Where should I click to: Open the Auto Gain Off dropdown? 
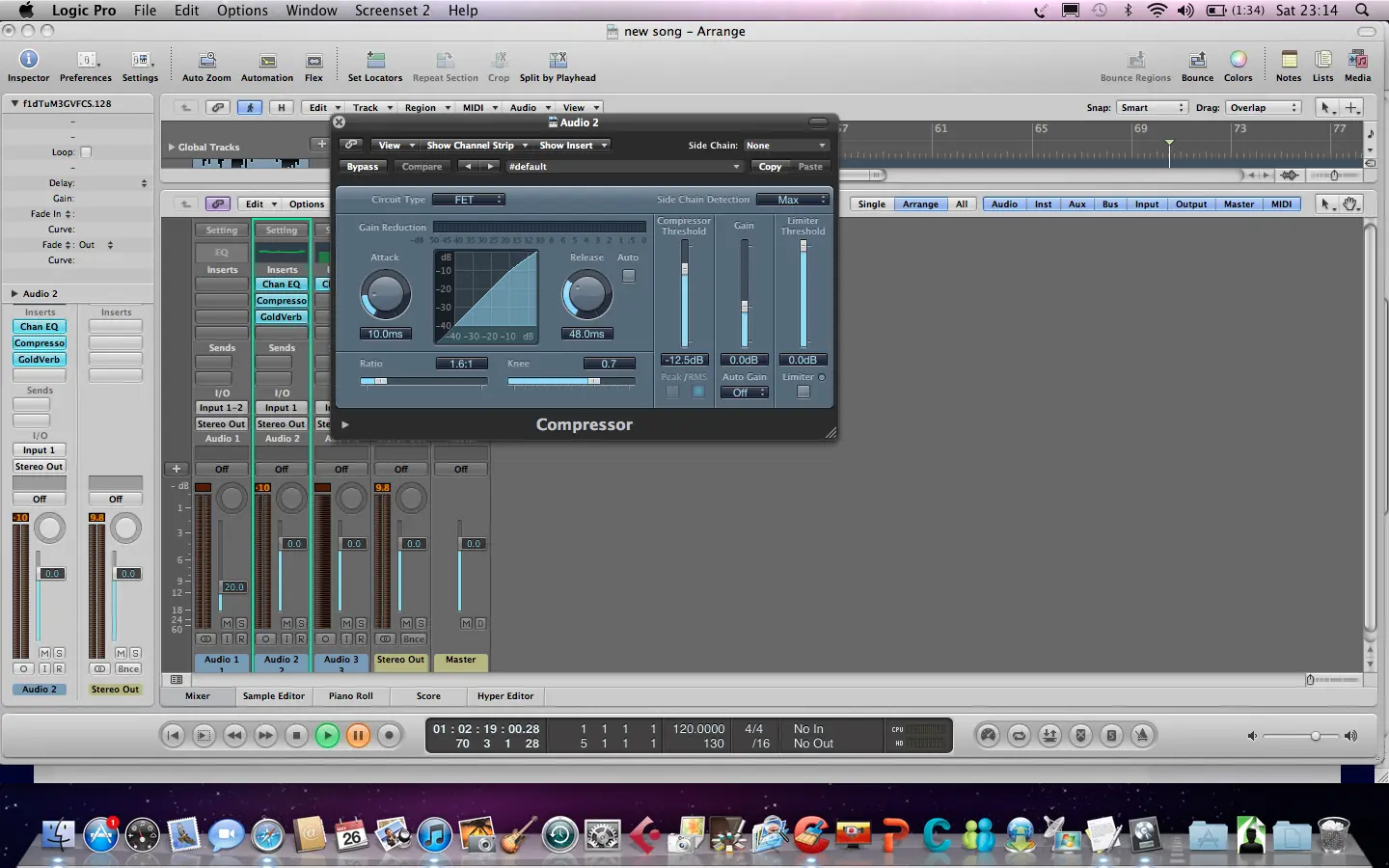744,393
